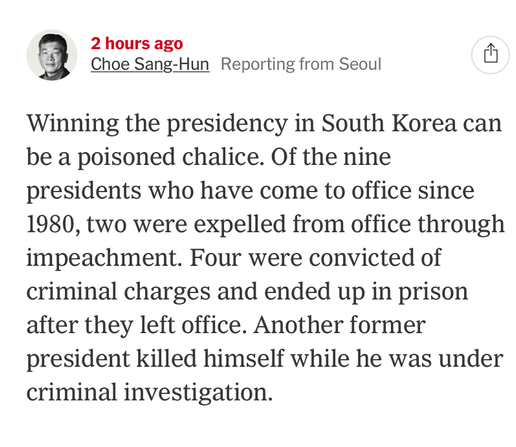
Task: Click the word "himself" near the end
Action: 244,359
